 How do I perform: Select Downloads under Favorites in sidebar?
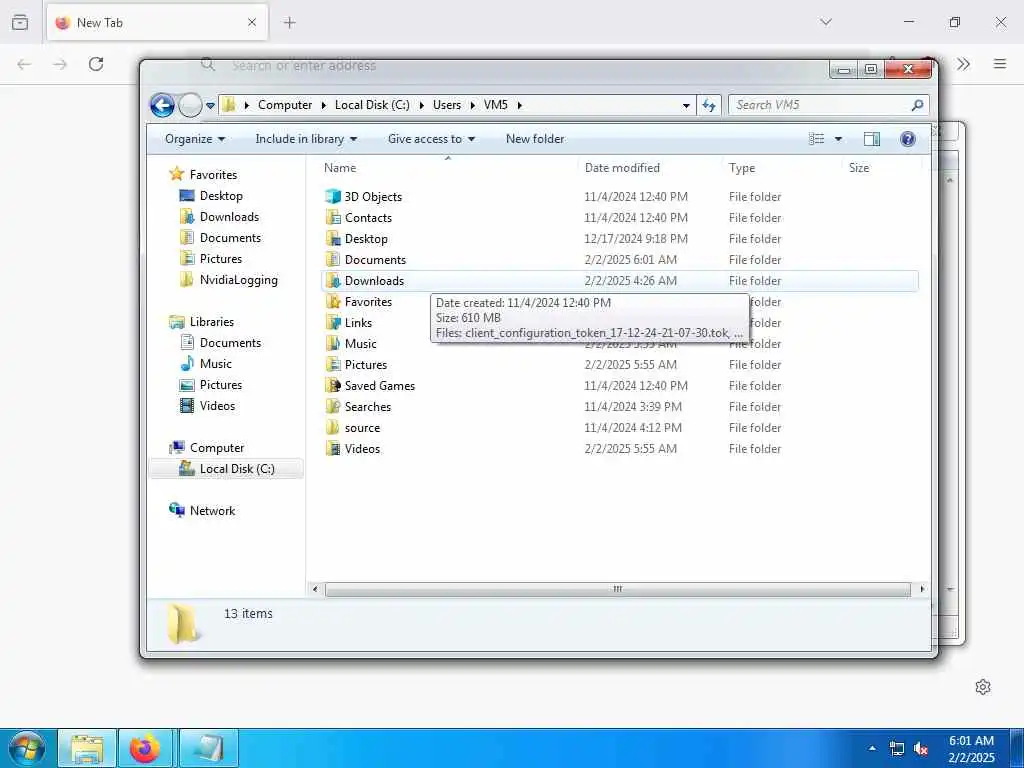click(219, 216)
